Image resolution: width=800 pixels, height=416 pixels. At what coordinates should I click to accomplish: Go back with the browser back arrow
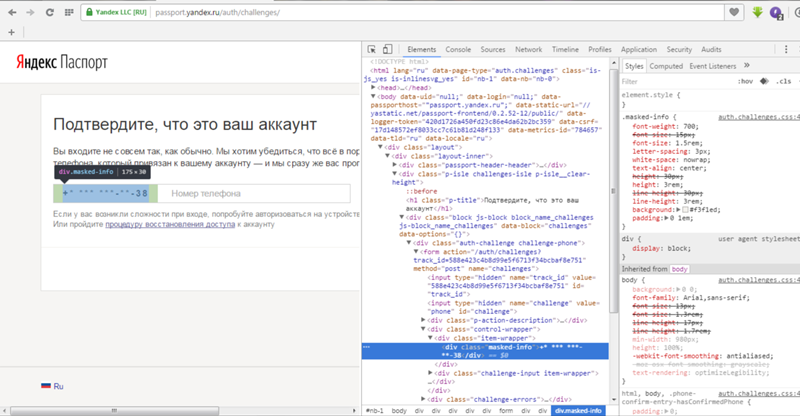(x=12, y=12)
